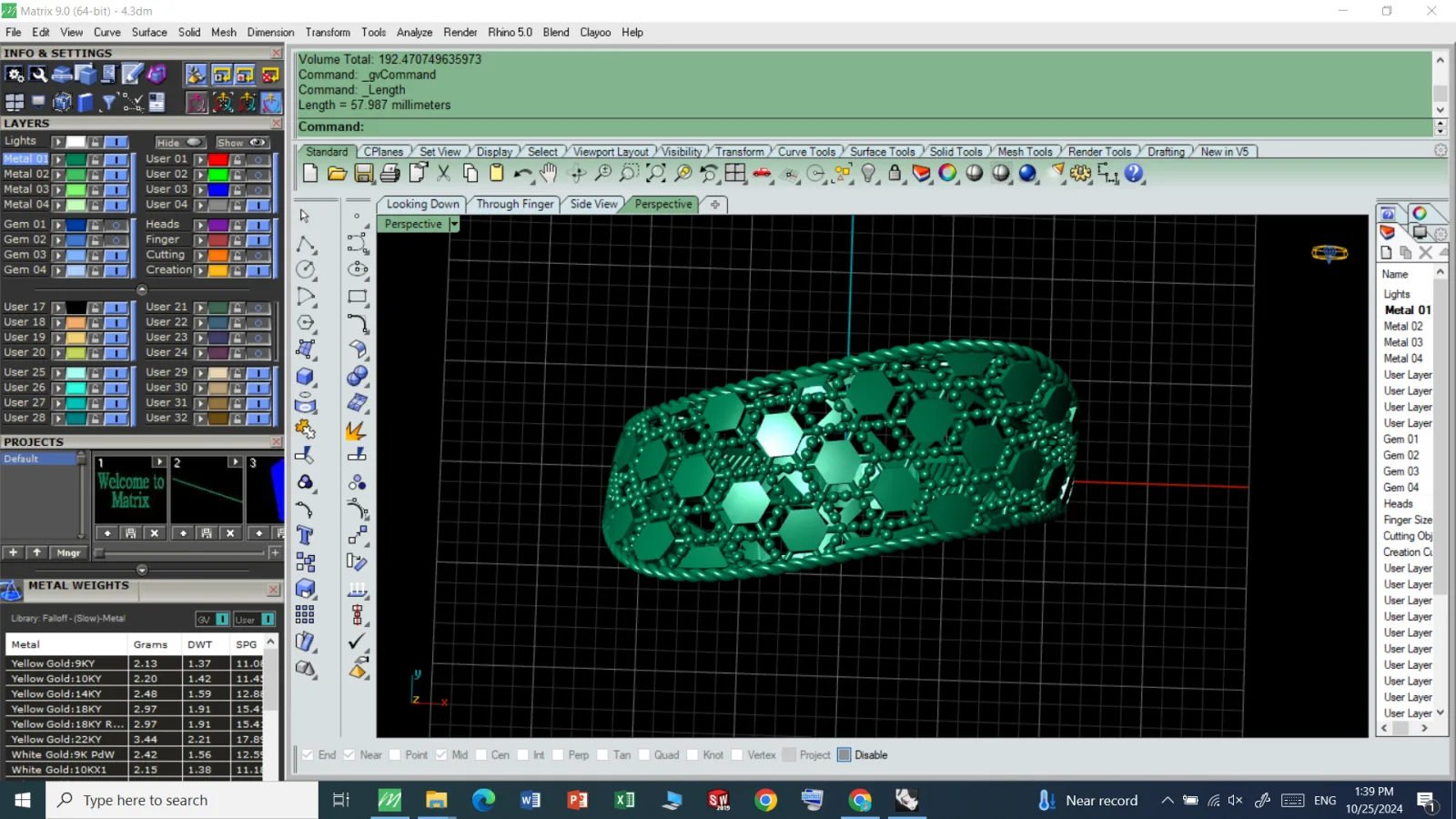
Task: Toggle the Cen object snap checkbox
Action: (481, 754)
